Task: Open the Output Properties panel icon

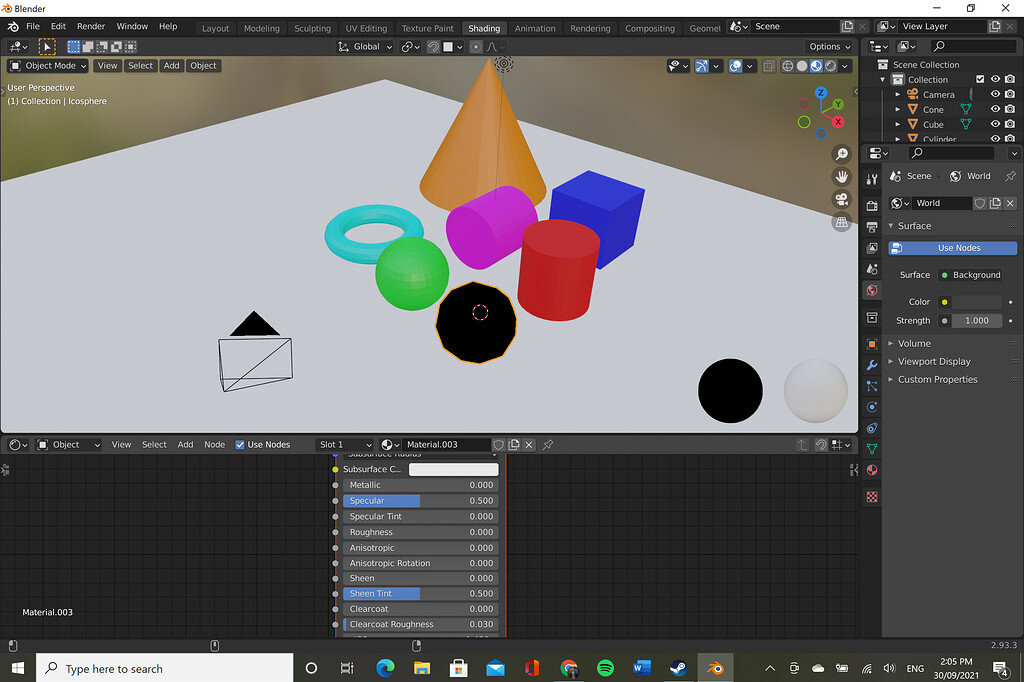Action: (871, 228)
